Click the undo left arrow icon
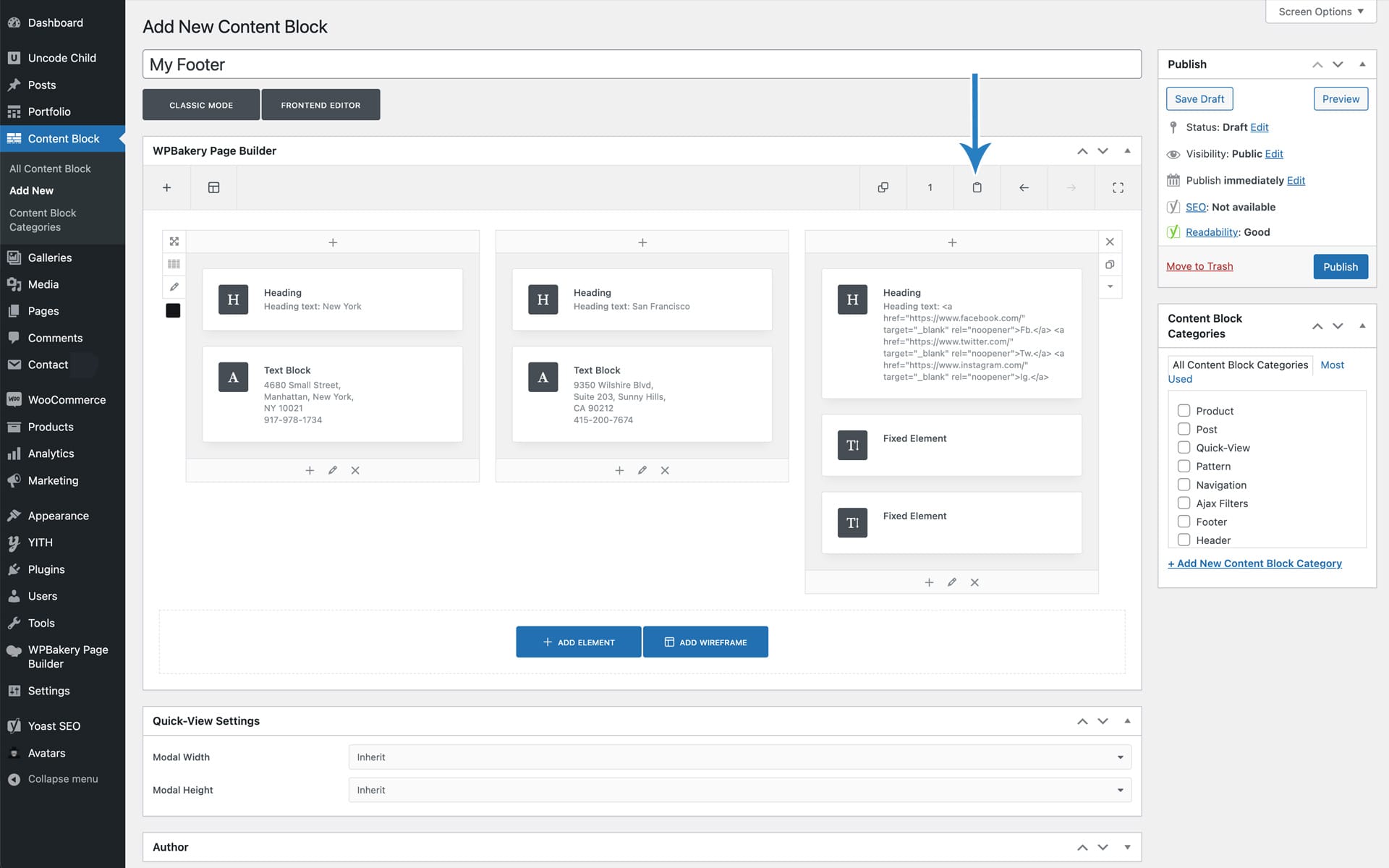 pyautogui.click(x=1024, y=187)
